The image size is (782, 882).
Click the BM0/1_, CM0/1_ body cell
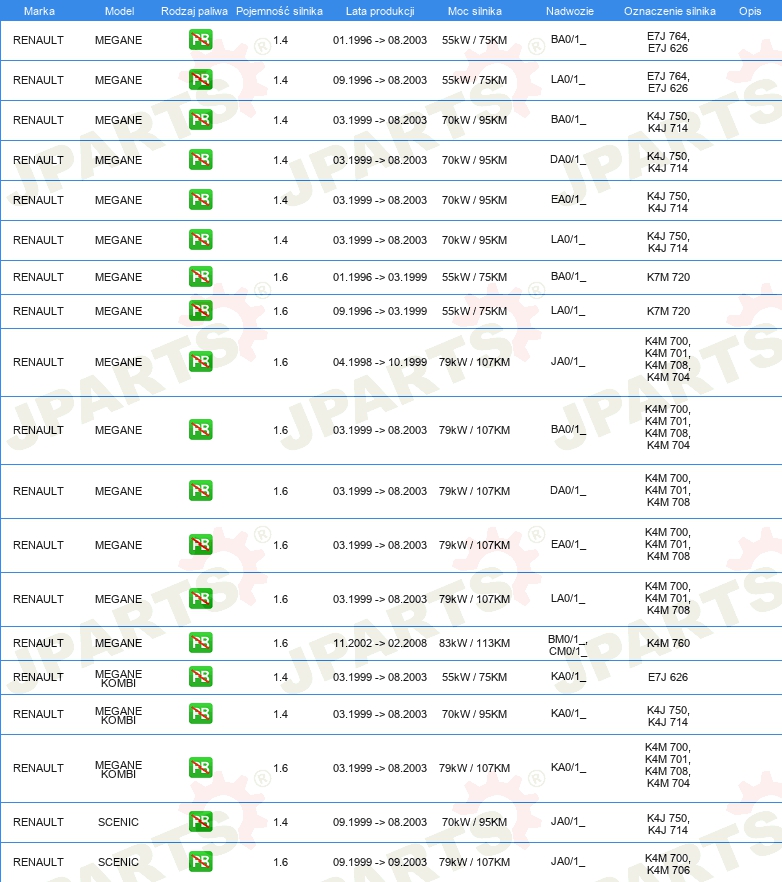pos(568,645)
